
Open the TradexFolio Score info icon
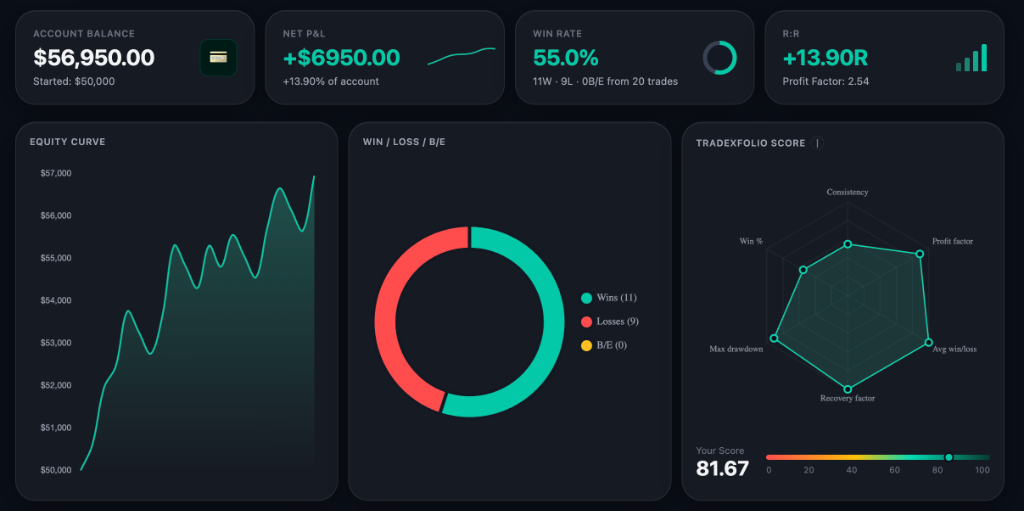click(818, 143)
